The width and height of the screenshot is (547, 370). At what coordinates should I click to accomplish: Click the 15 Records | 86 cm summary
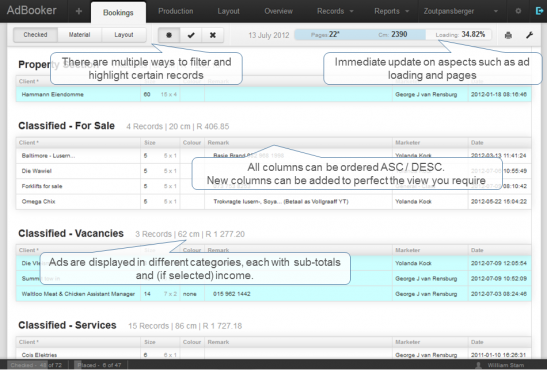tap(185, 326)
